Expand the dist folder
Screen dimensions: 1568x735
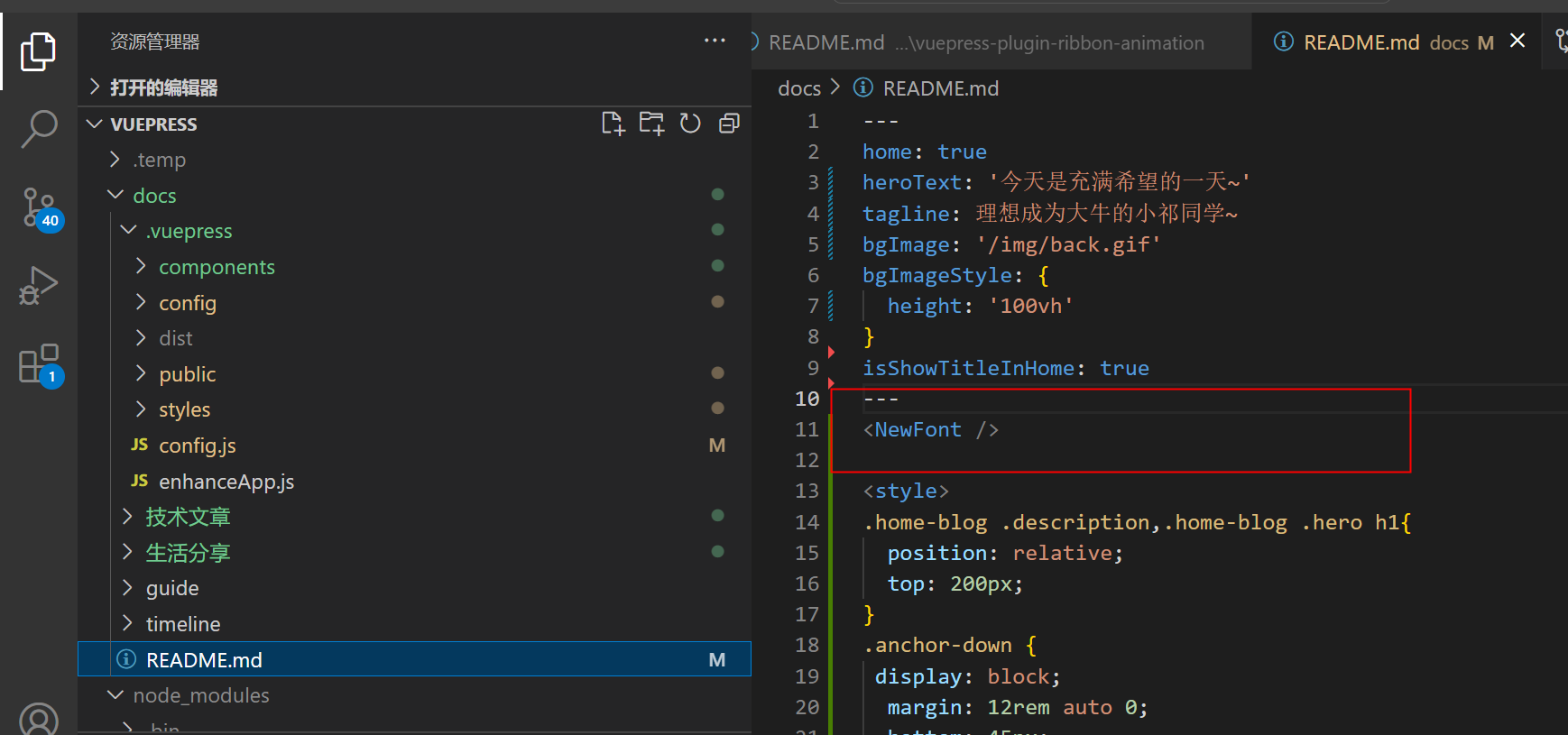[141, 337]
